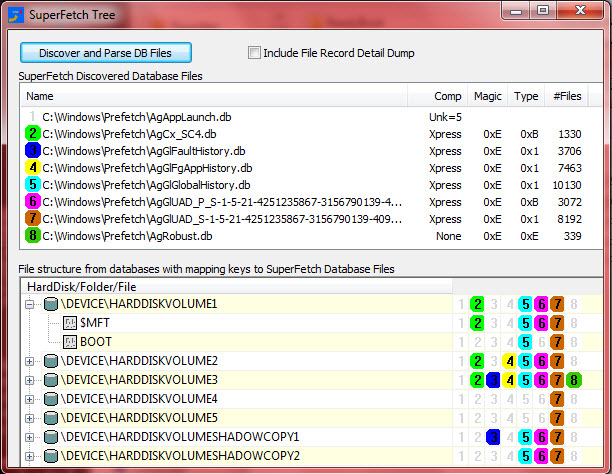This screenshot has height=474, width=612.
Task: Select the AgRobust.db file path
Action: [x=127, y=236]
